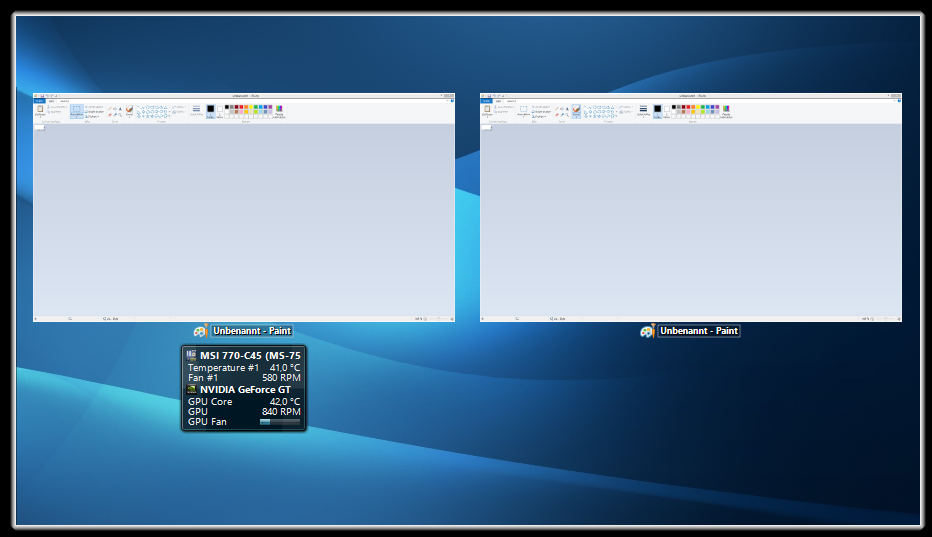Select the Brushes tool in left Paint window

[x=129, y=111]
